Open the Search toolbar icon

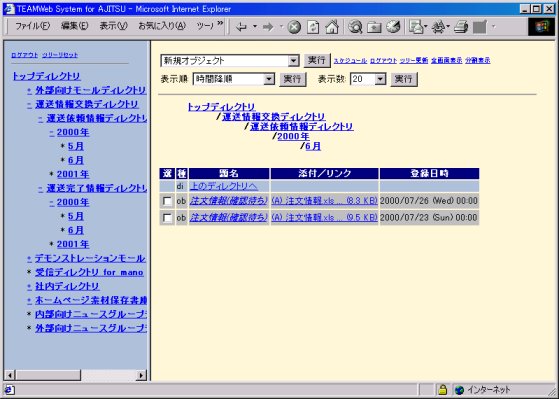pos(355,27)
